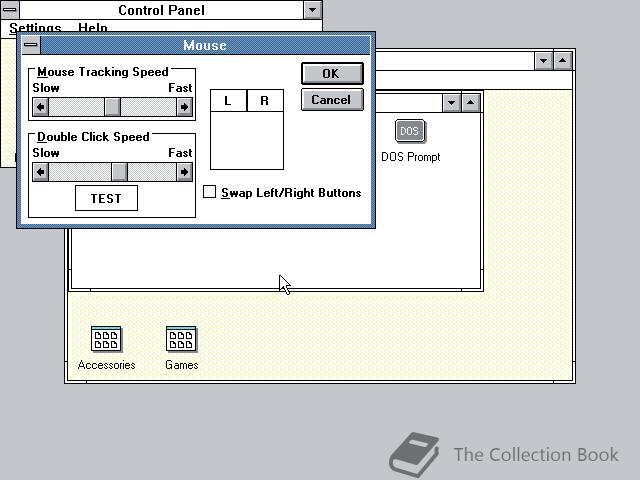
Task: Confirm mouse settings with OK
Action: pos(332,73)
